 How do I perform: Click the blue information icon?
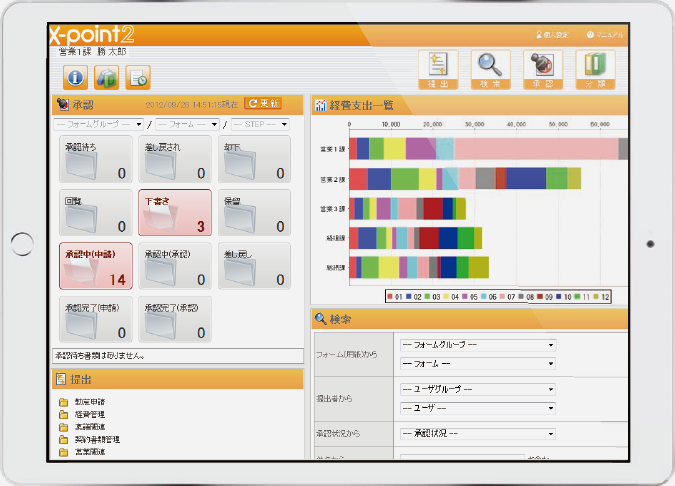[75, 77]
